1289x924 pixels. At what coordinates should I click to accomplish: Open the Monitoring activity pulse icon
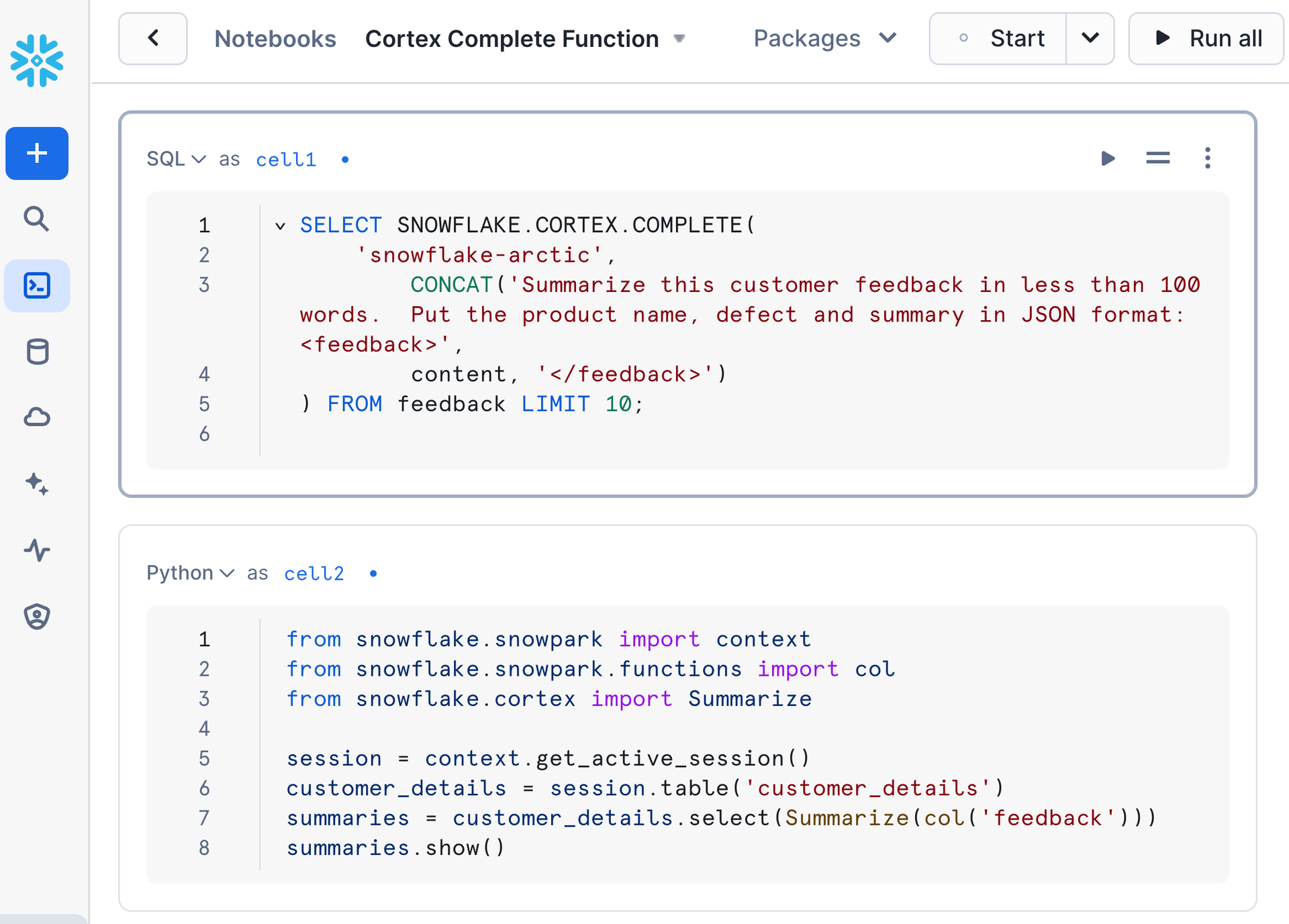(x=37, y=550)
